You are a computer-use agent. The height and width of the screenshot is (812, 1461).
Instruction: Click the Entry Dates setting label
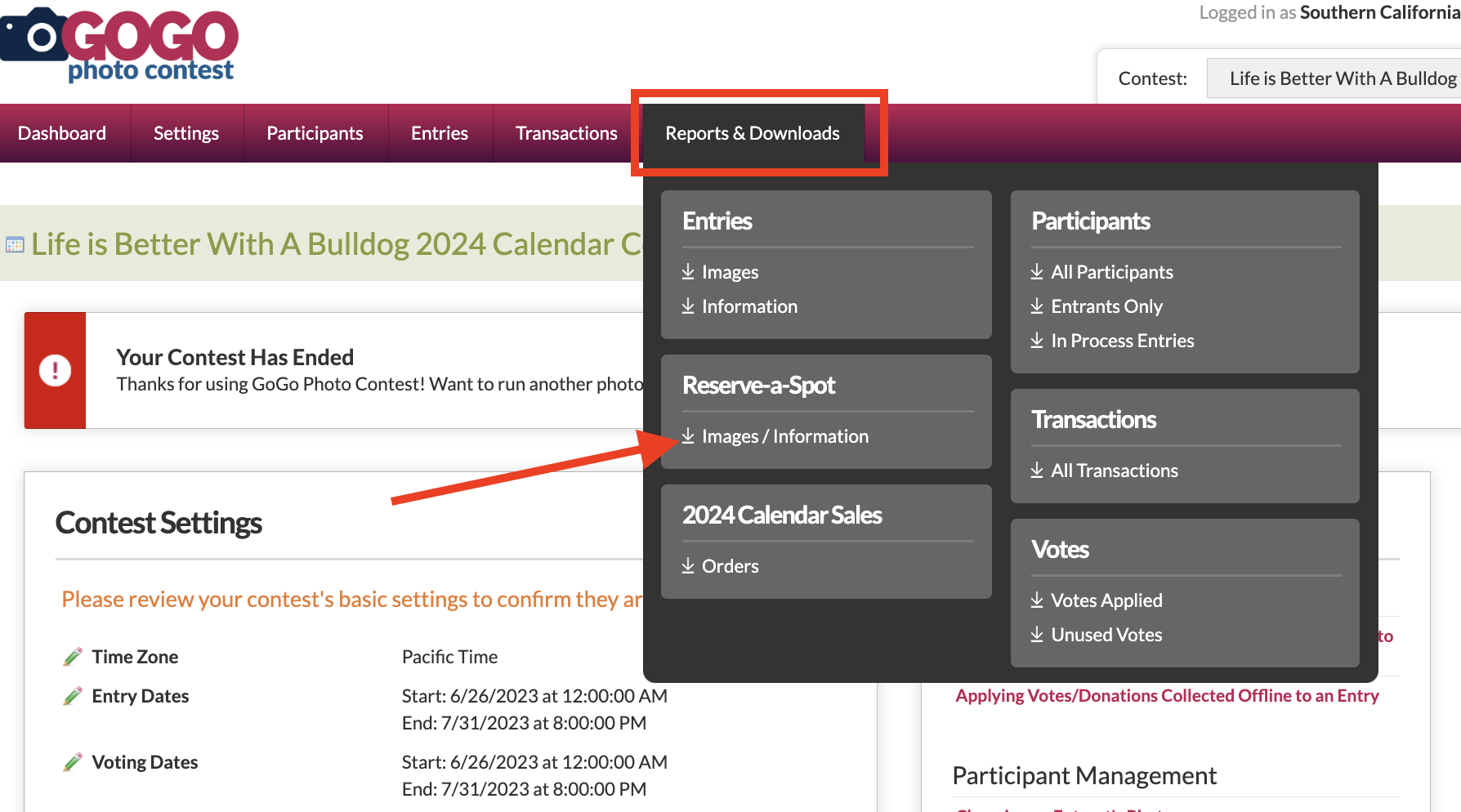click(141, 696)
